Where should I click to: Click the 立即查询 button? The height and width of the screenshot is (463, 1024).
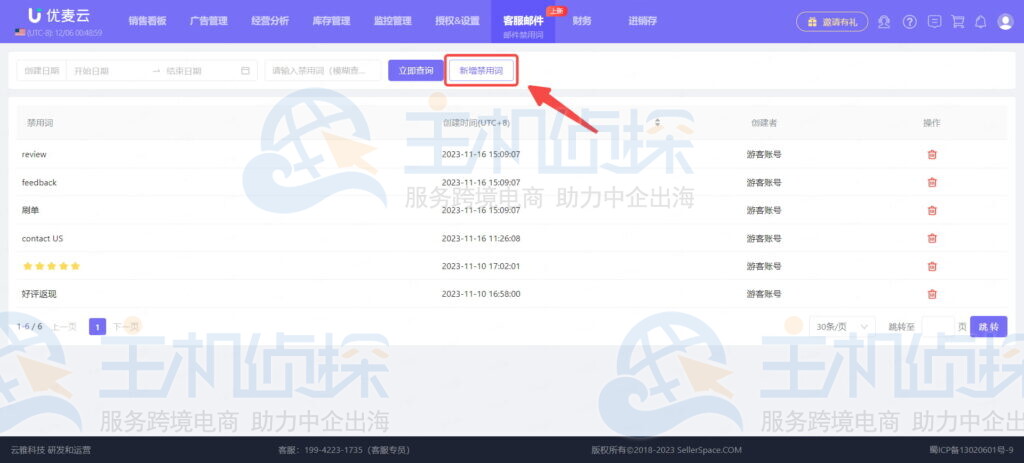coord(416,71)
